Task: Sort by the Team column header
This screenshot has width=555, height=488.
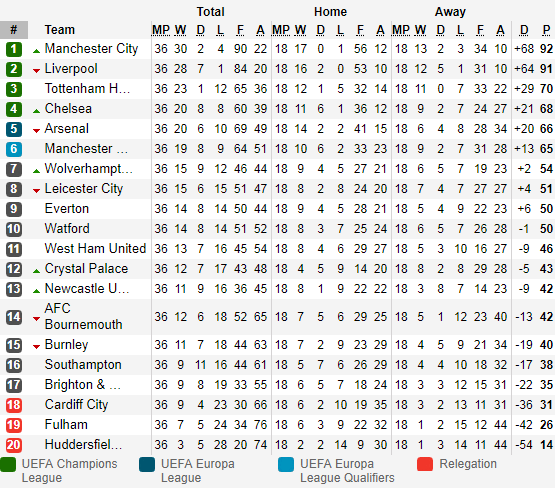Action: click(x=59, y=30)
